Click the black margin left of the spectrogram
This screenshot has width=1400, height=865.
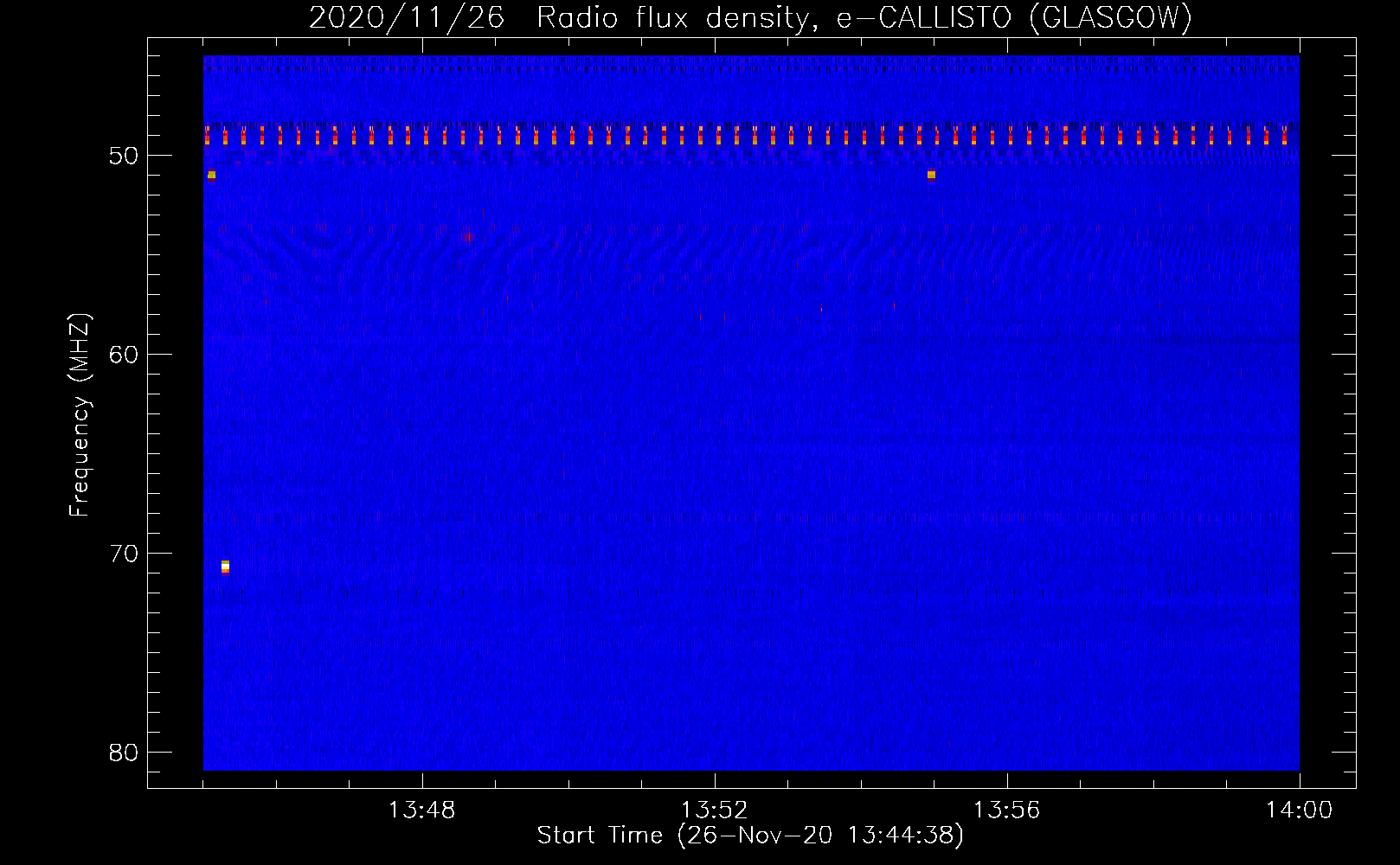point(176,415)
